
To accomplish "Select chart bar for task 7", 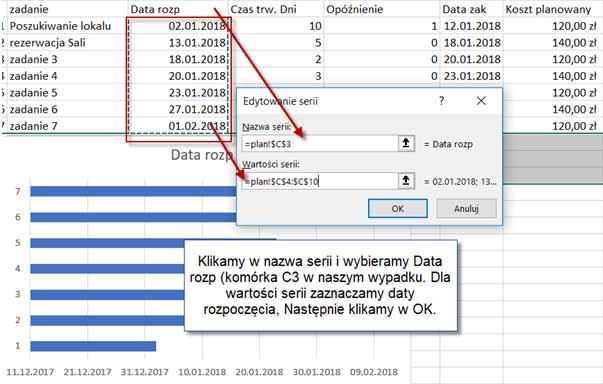I will [133, 191].
